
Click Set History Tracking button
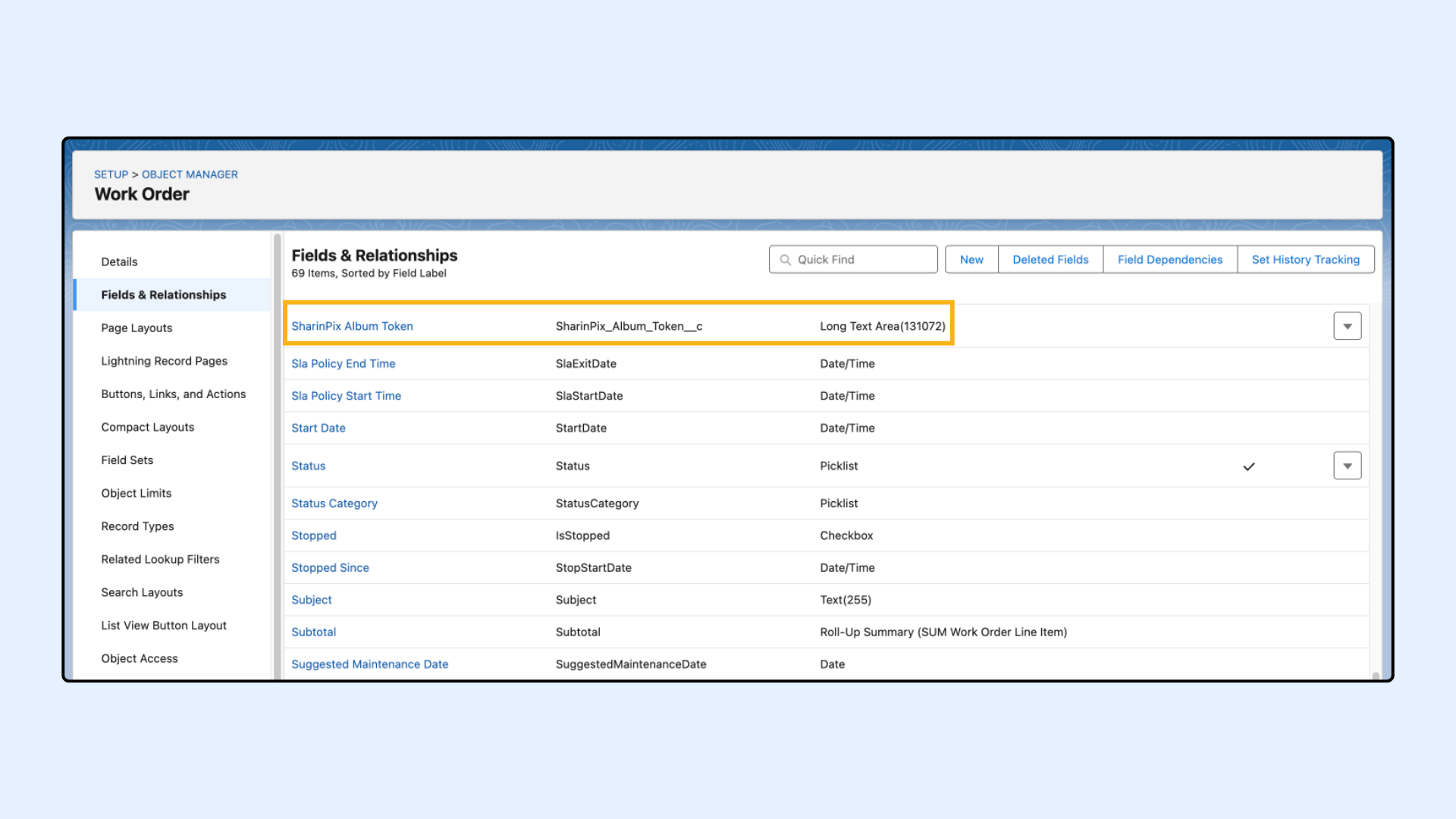1305,259
